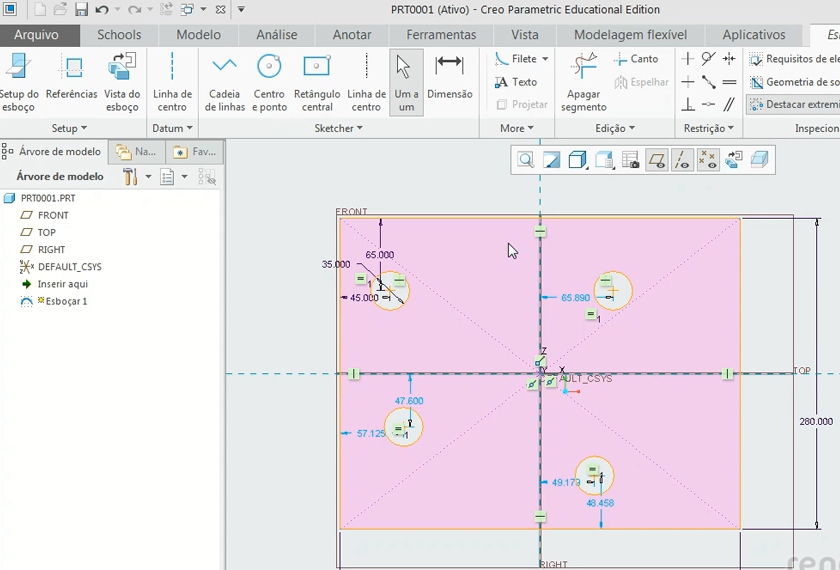Image resolution: width=840 pixels, height=570 pixels.
Task: Select Esboçar 1 in the model tree
Action: 62,301
